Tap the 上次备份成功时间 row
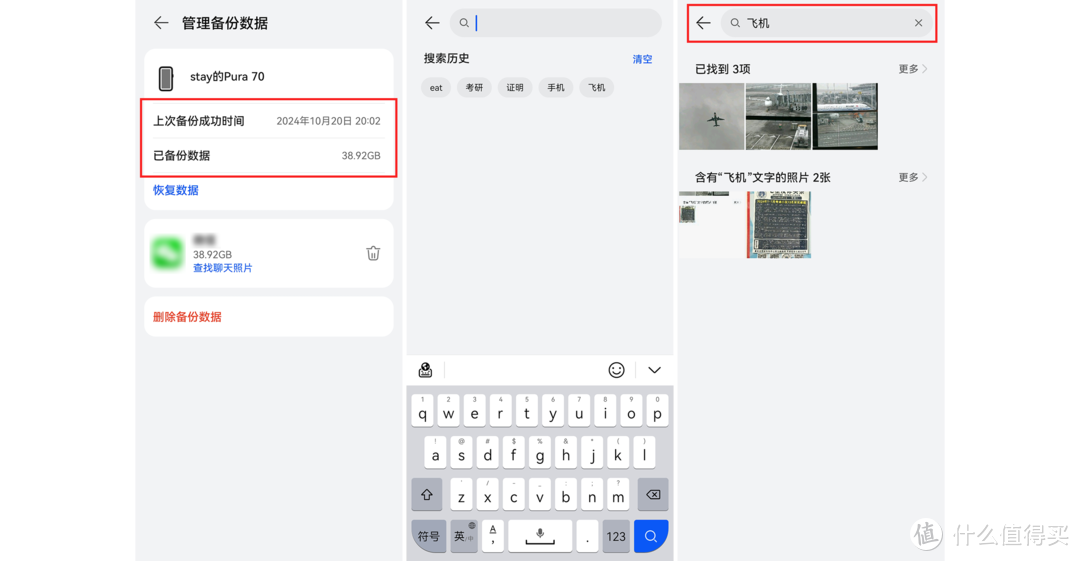 pyautogui.click(x=269, y=121)
